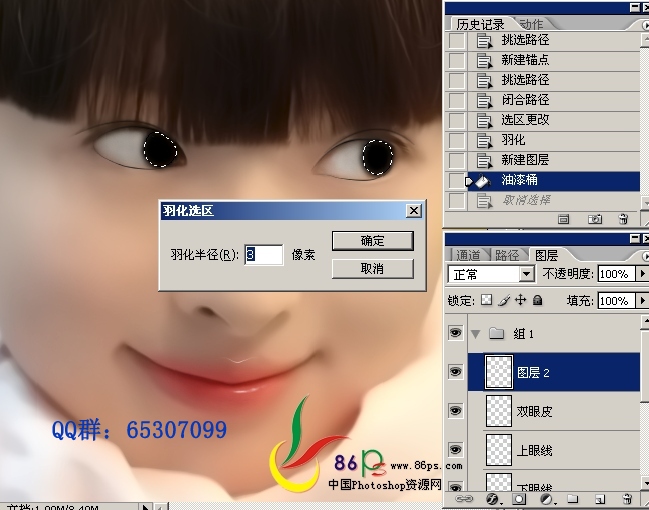Screen dimensions: 649x510
Task: Cancel the feather dialog with 取消
Action: point(373,269)
